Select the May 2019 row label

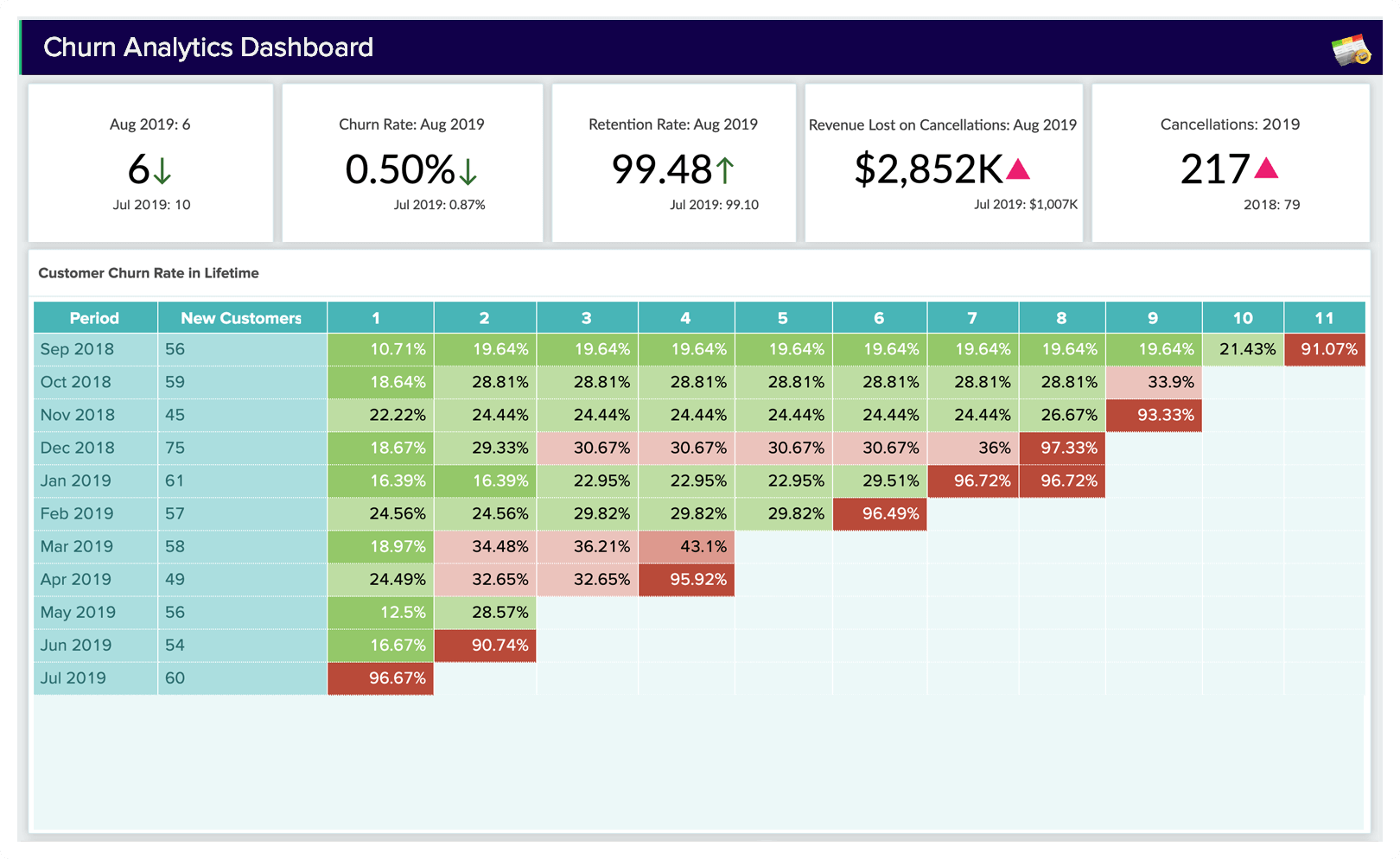coord(78,612)
